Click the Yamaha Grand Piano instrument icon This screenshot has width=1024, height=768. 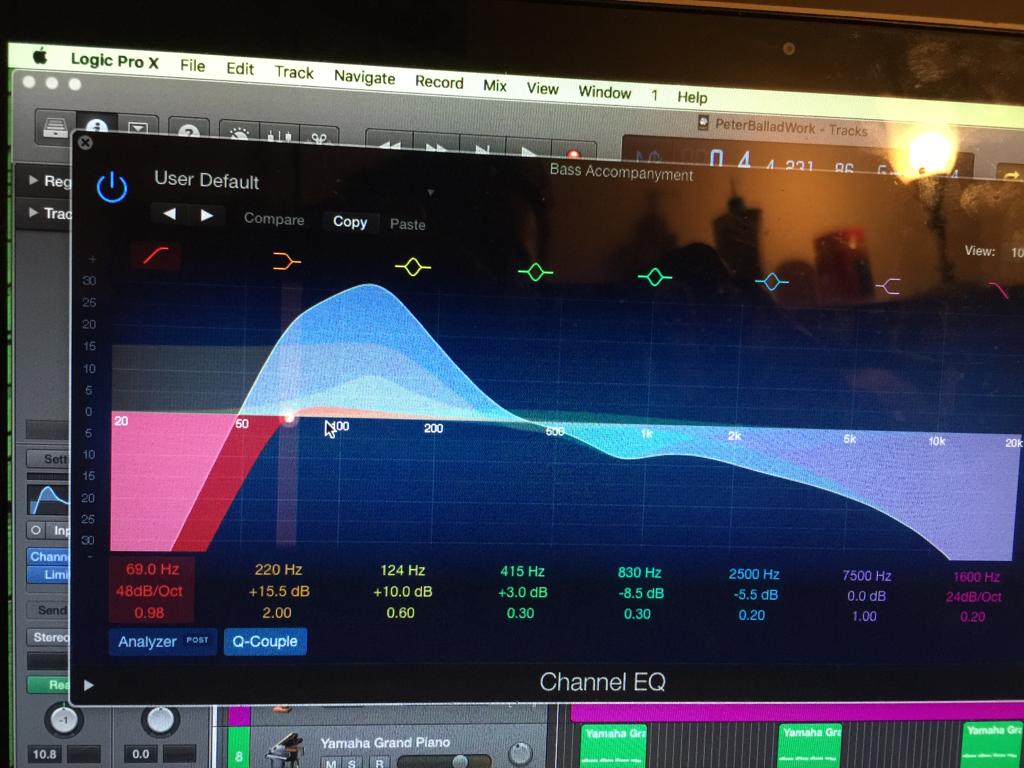point(285,750)
